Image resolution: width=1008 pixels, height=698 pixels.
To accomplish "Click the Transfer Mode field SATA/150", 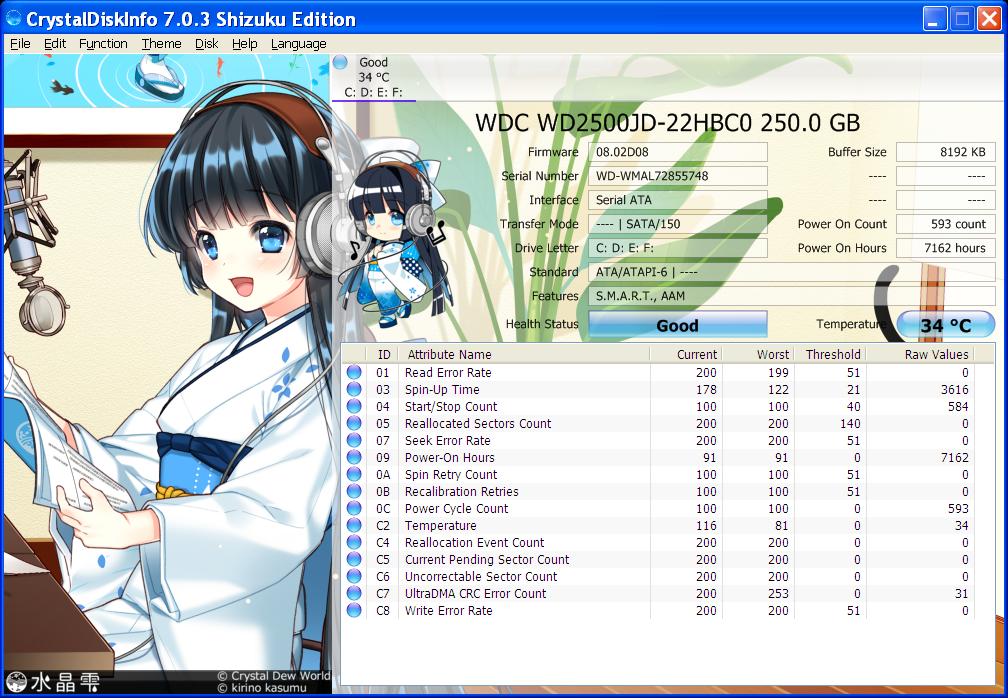I will (x=678, y=224).
